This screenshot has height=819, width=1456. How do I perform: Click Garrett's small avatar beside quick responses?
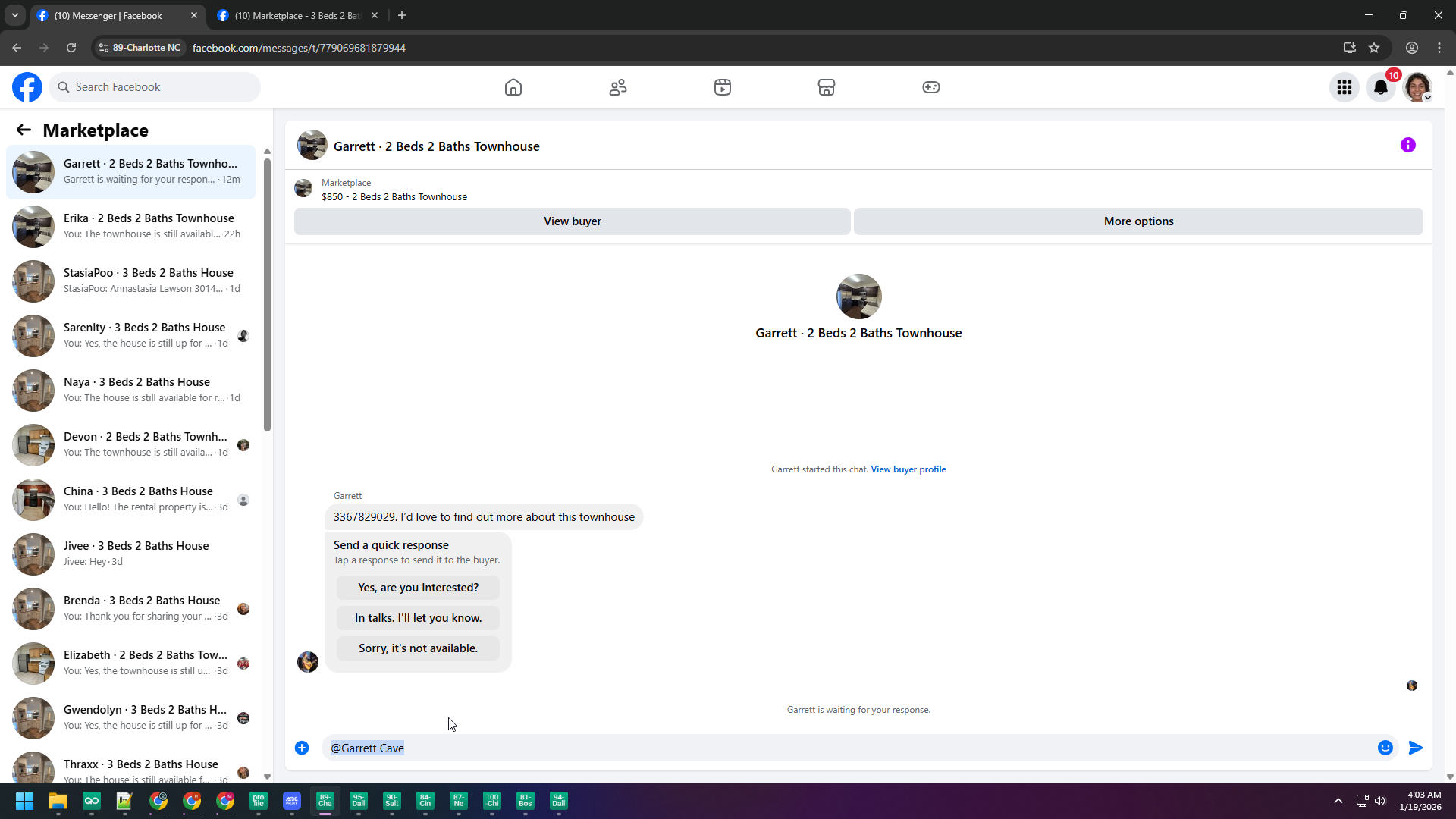(308, 662)
